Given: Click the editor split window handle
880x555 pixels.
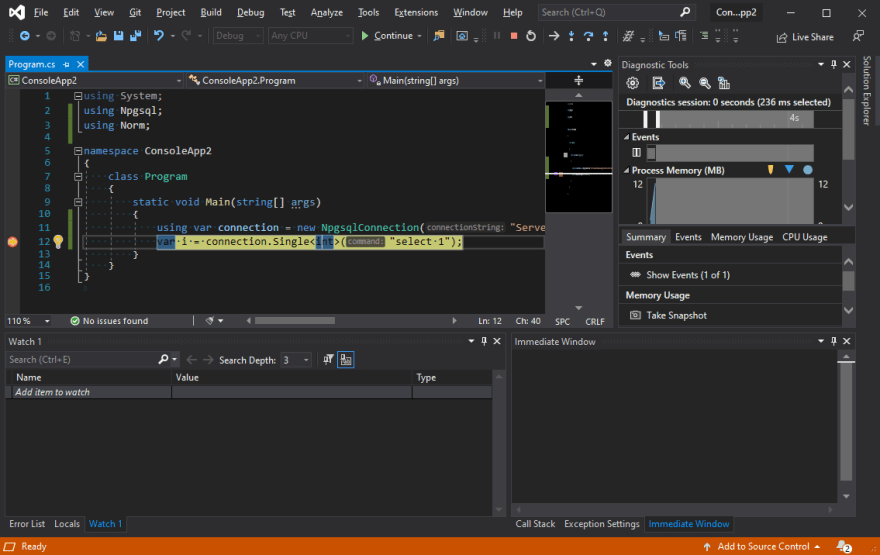Looking at the screenshot, I should click(x=579, y=80).
